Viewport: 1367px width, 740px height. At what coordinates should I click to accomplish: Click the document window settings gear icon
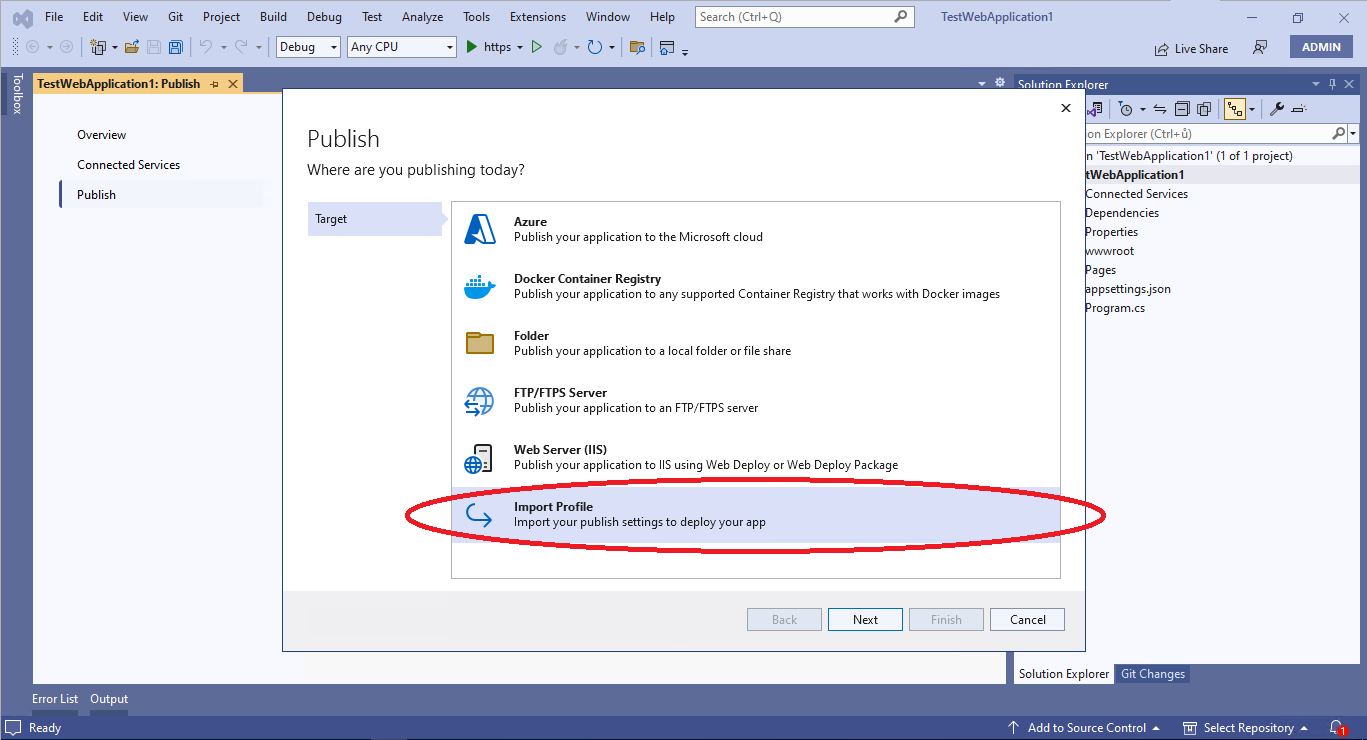pos(1000,83)
